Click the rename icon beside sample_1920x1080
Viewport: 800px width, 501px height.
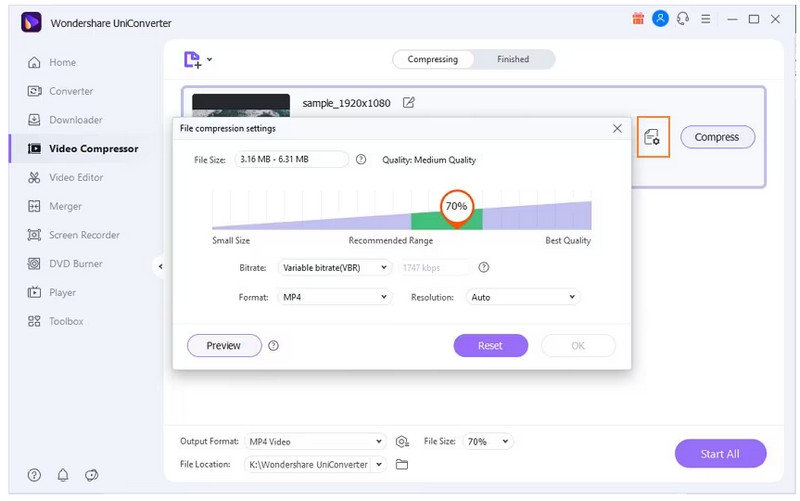[x=408, y=103]
